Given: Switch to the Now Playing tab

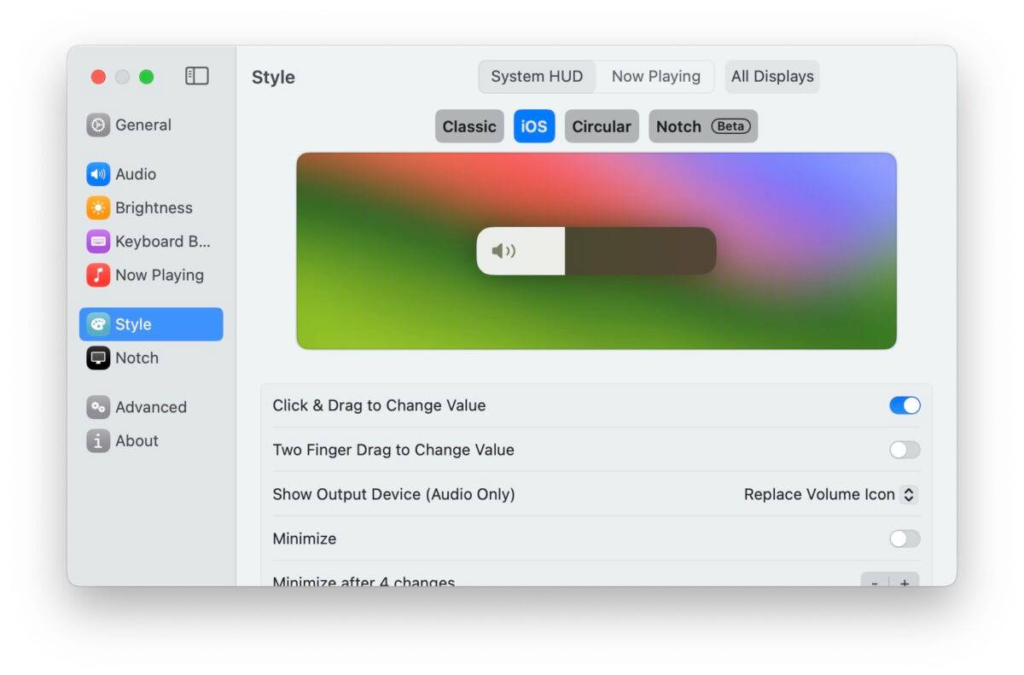Looking at the screenshot, I should (x=656, y=76).
